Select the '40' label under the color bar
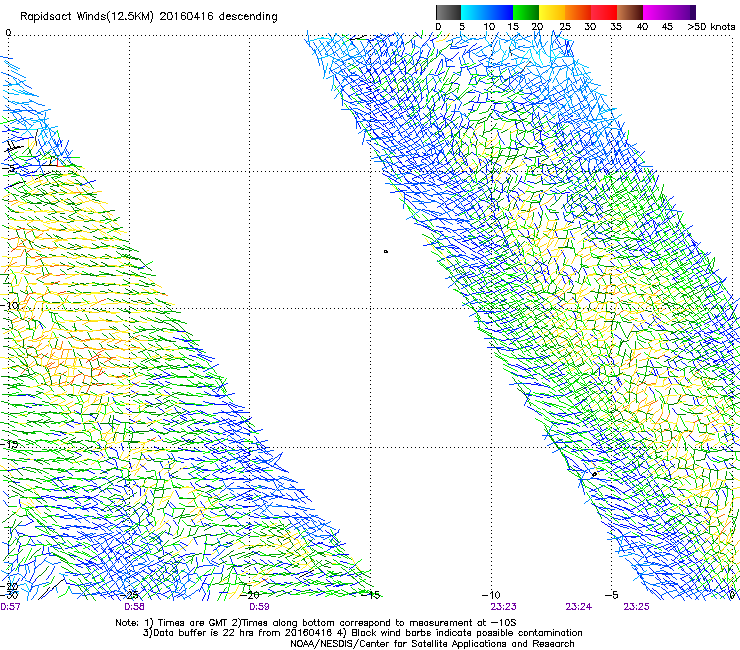 642,27
